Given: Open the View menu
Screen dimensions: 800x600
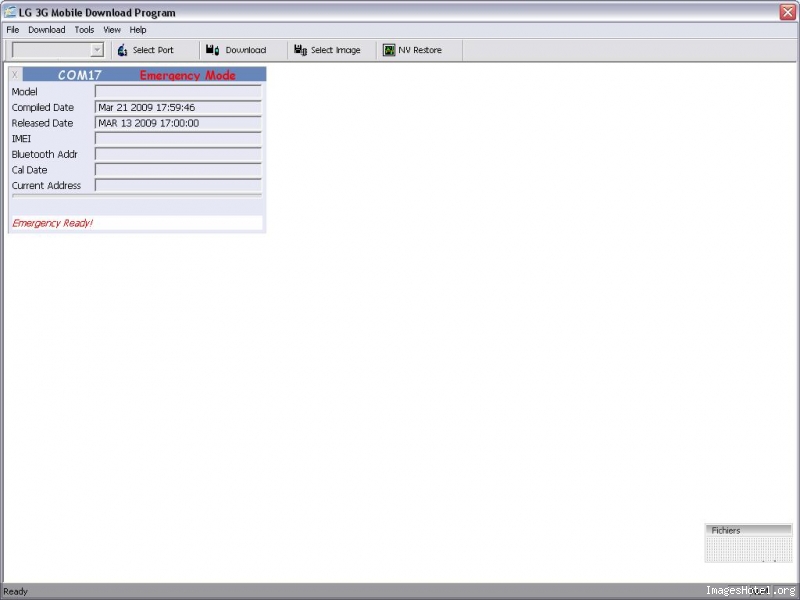Looking at the screenshot, I should (x=112, y=30).
